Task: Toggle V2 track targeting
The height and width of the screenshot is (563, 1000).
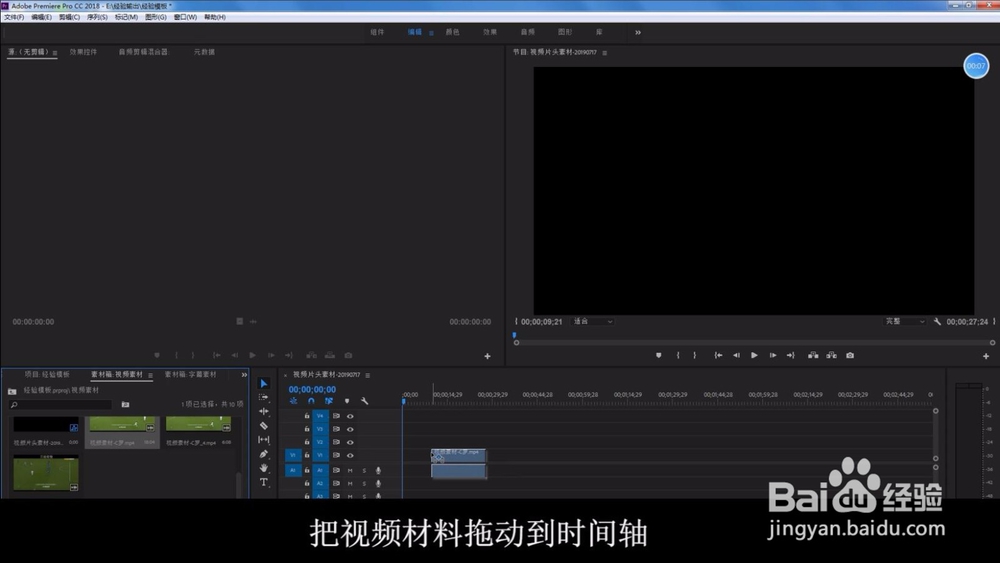Action: point(320,442)
